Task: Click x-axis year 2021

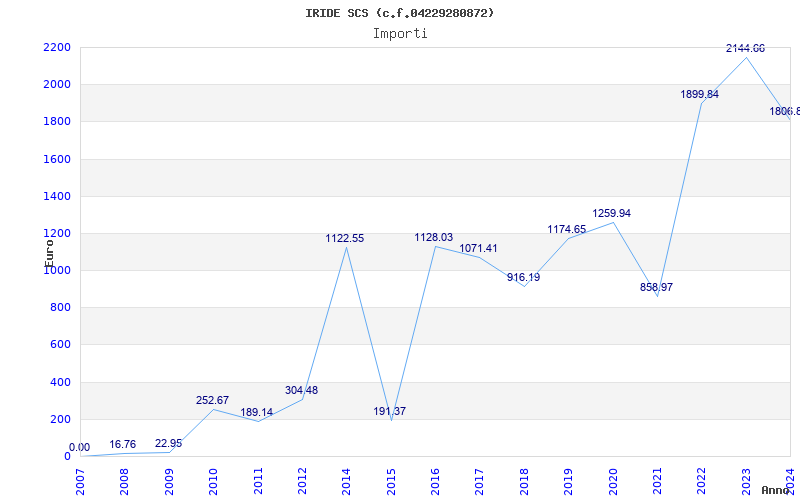Action: click(x=657, y=482)
